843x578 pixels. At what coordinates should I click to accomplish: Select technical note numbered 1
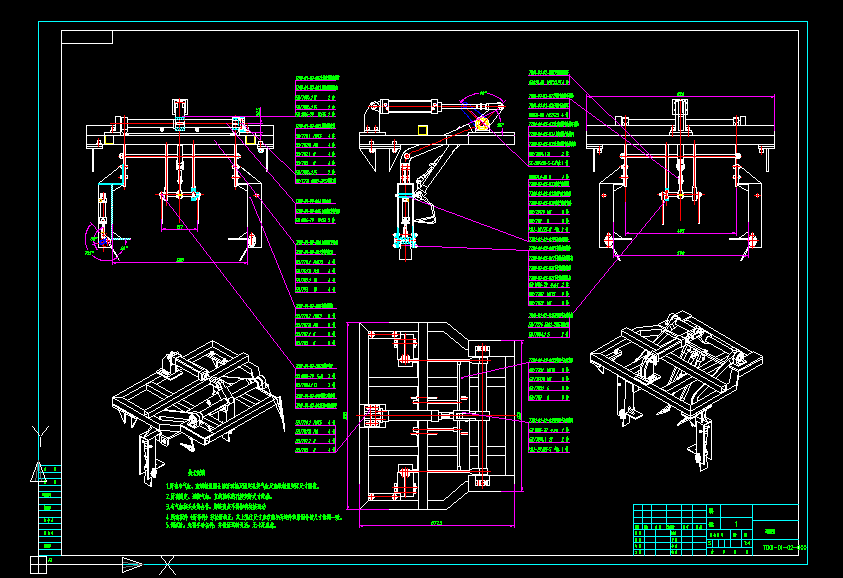pyautogui.click(x=242, y=486)
